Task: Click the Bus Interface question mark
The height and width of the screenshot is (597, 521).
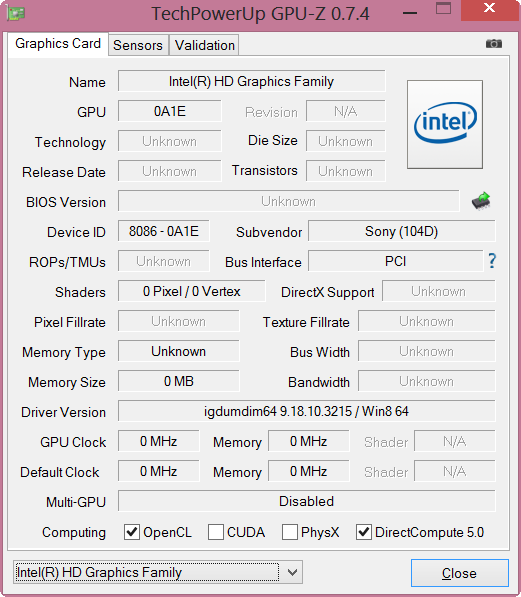Action: click(x=492, y=261)
